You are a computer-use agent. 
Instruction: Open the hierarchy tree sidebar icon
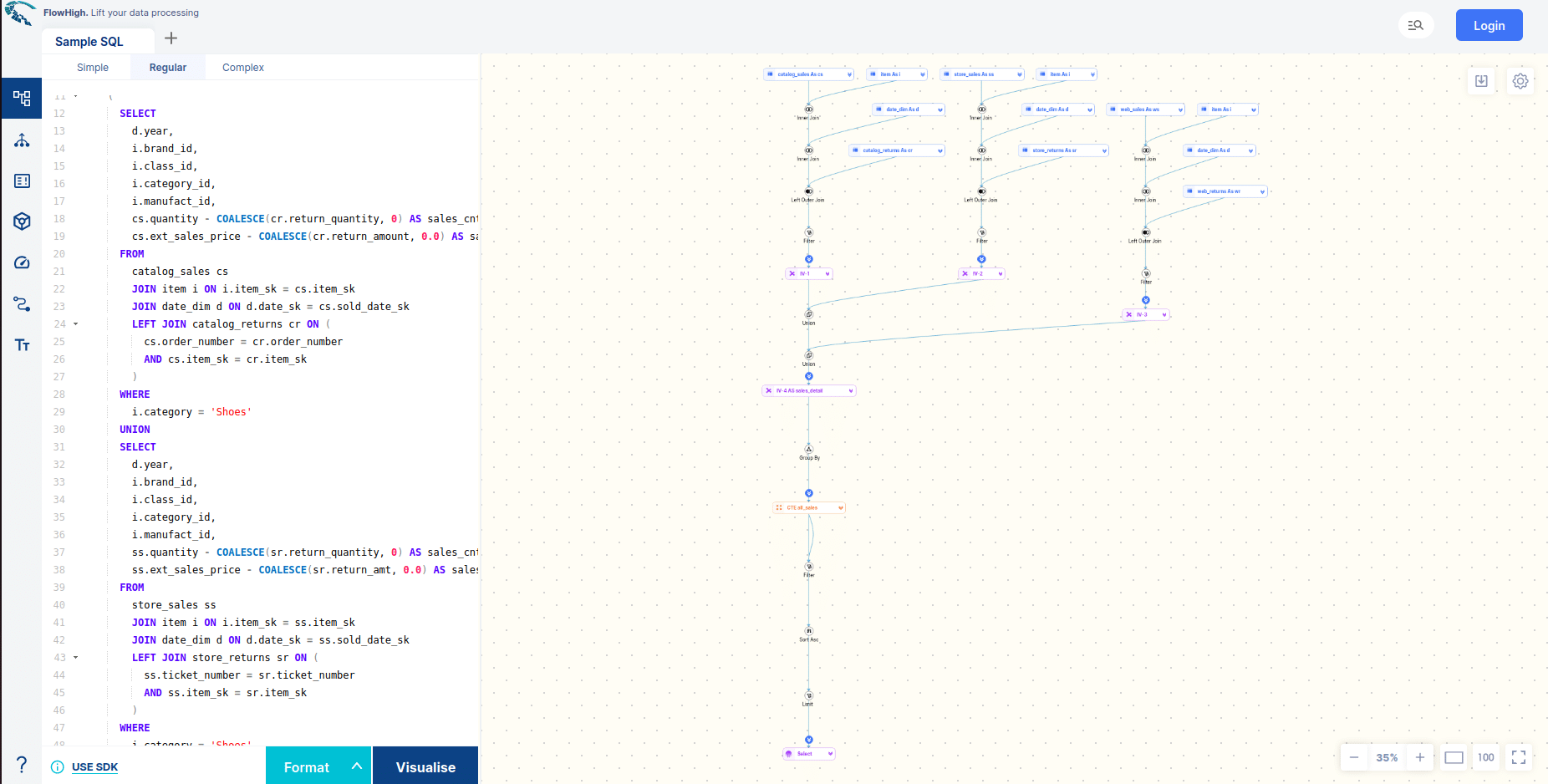point(22,140)
